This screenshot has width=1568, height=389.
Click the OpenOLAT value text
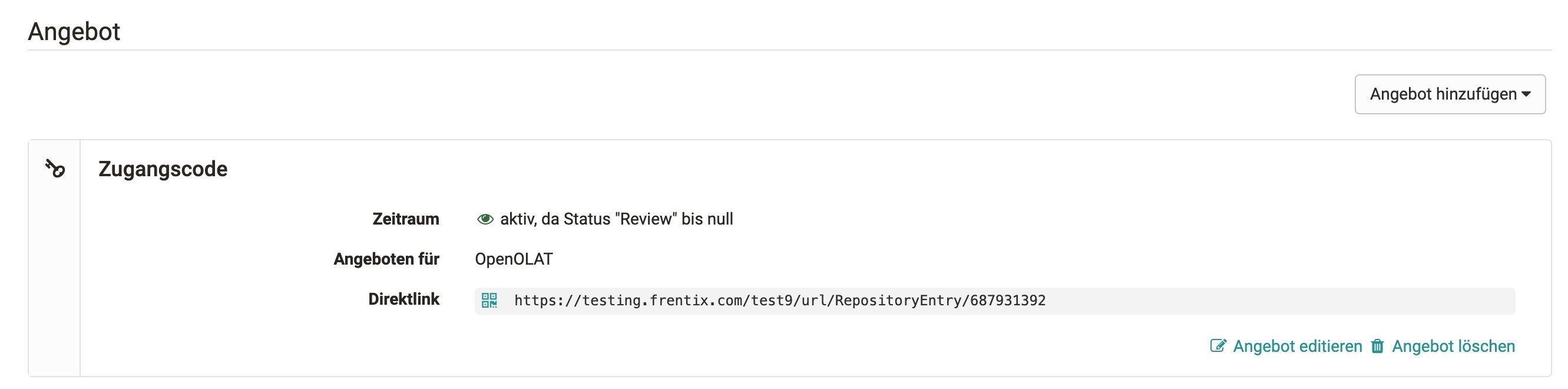[514, 259]
